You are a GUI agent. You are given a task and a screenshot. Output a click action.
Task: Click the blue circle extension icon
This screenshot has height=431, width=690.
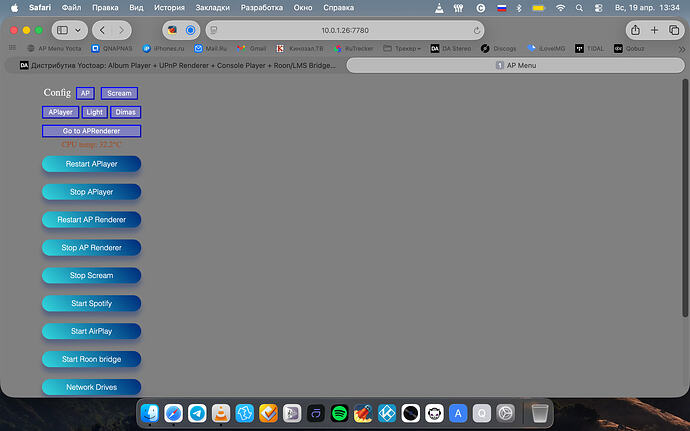(191, 30)
